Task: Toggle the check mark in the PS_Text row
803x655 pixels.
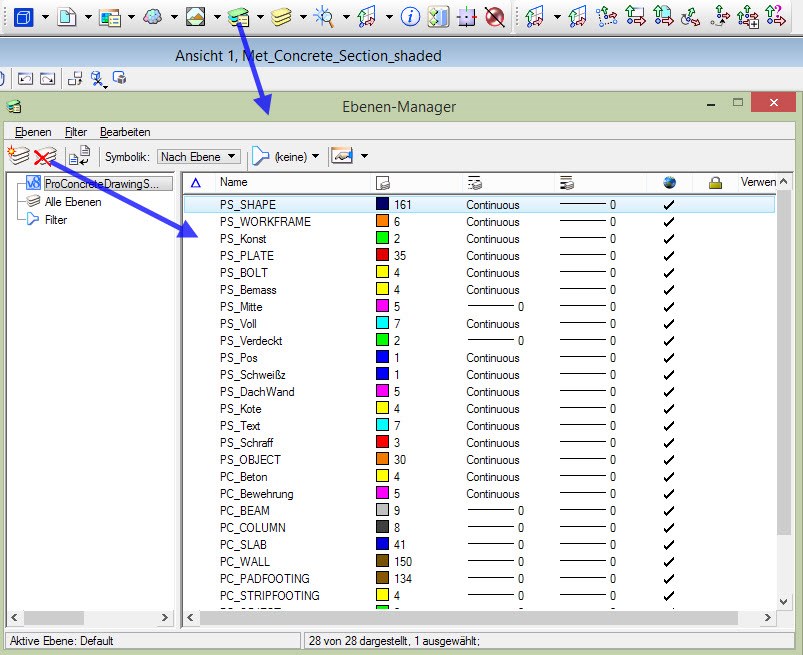Action: point(668,426)
